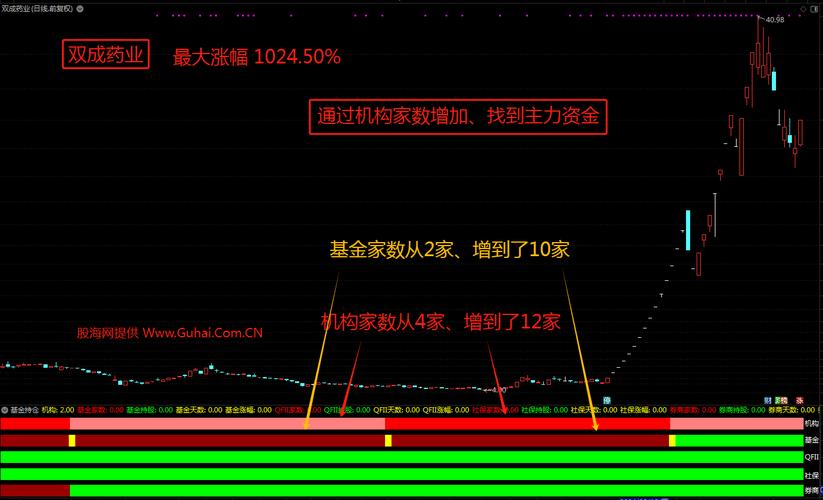Click the 通过机构家数增加 annotation box
The width and height of the screenshot is (823, 500).
click(458, 115)
